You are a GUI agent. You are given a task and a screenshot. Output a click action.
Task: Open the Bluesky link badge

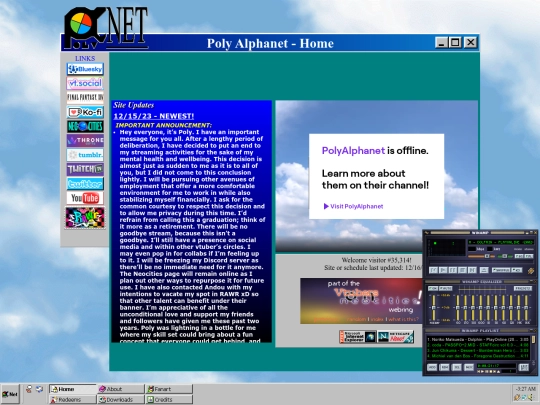85,69
